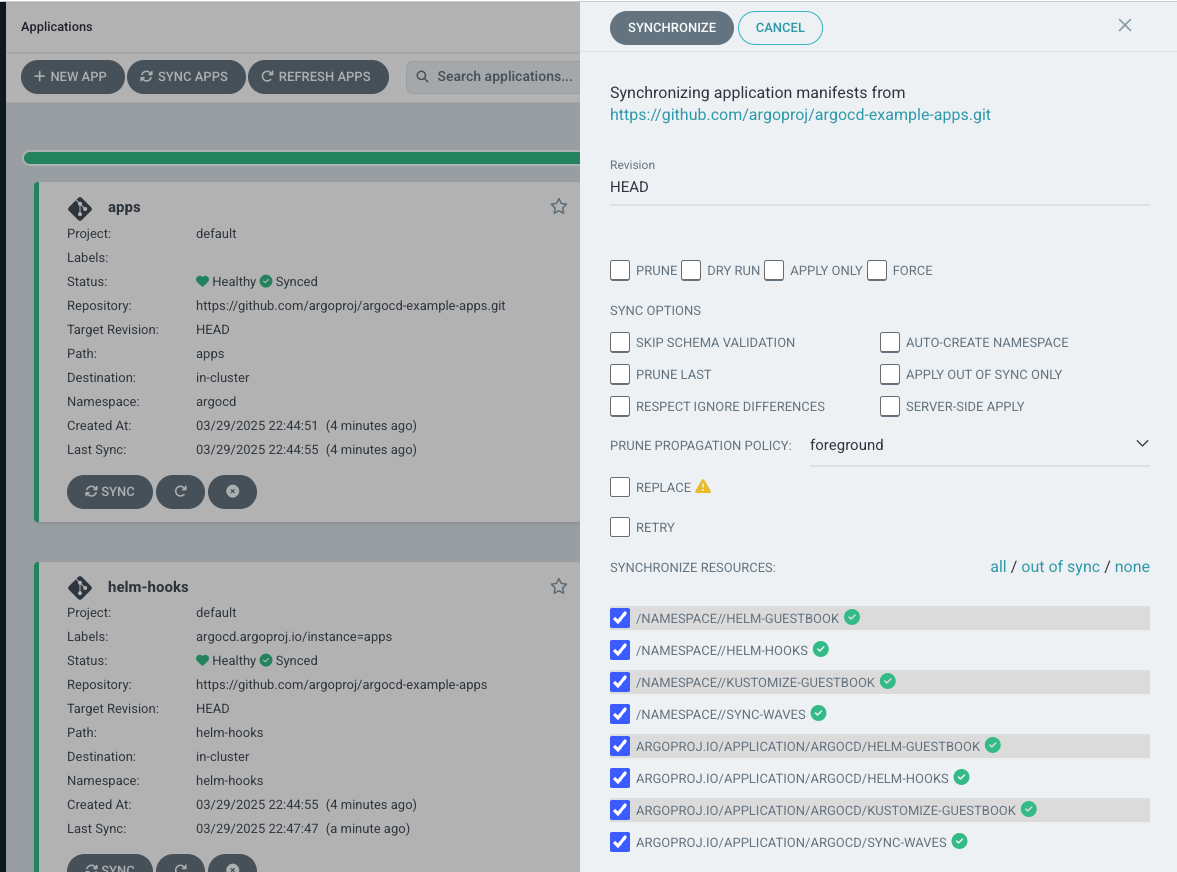
Task: Tick the APPLY ONLY checkbox
Action: point(774,270)
